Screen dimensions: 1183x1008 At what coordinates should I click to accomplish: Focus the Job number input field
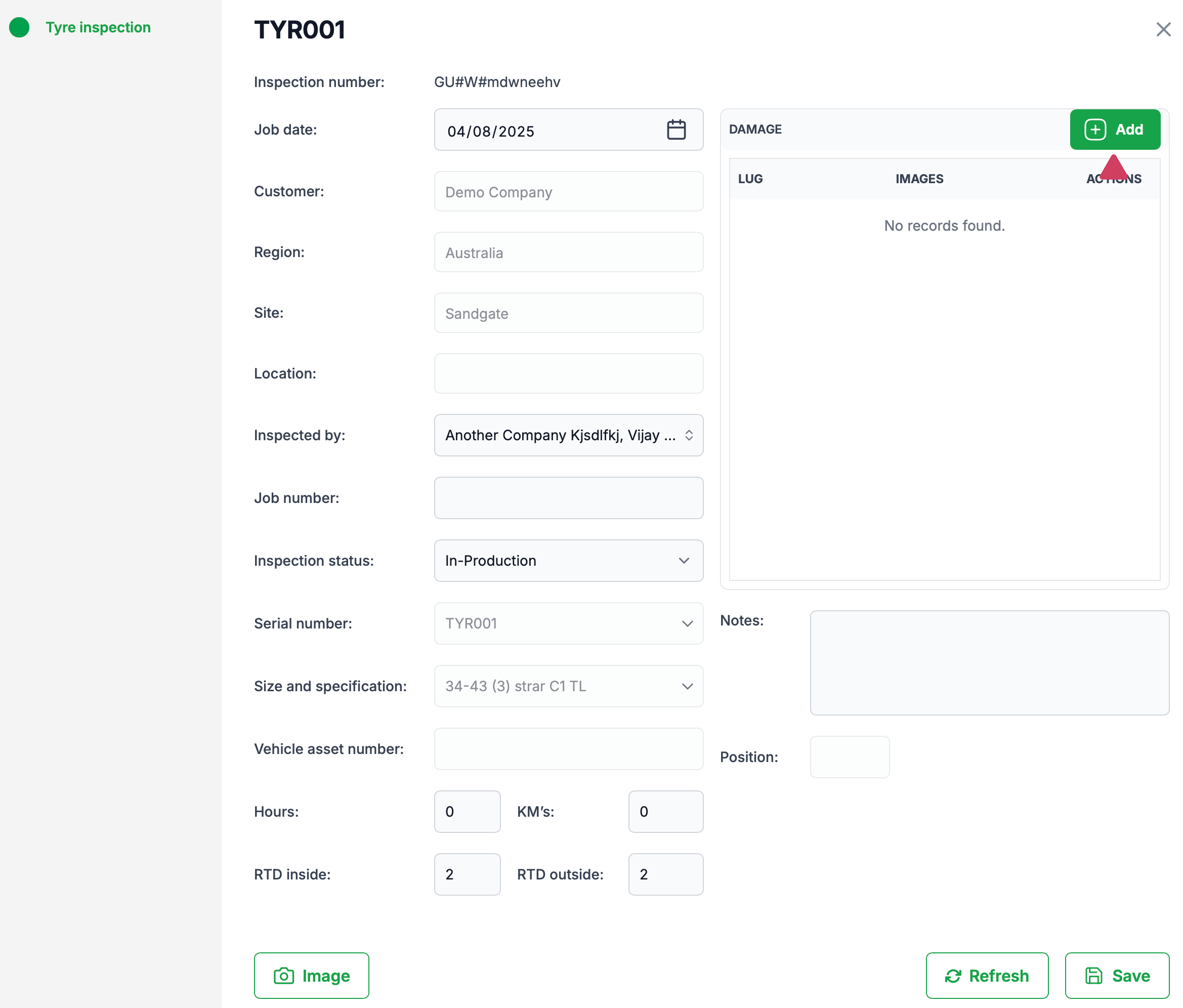(x=568, y=498)
